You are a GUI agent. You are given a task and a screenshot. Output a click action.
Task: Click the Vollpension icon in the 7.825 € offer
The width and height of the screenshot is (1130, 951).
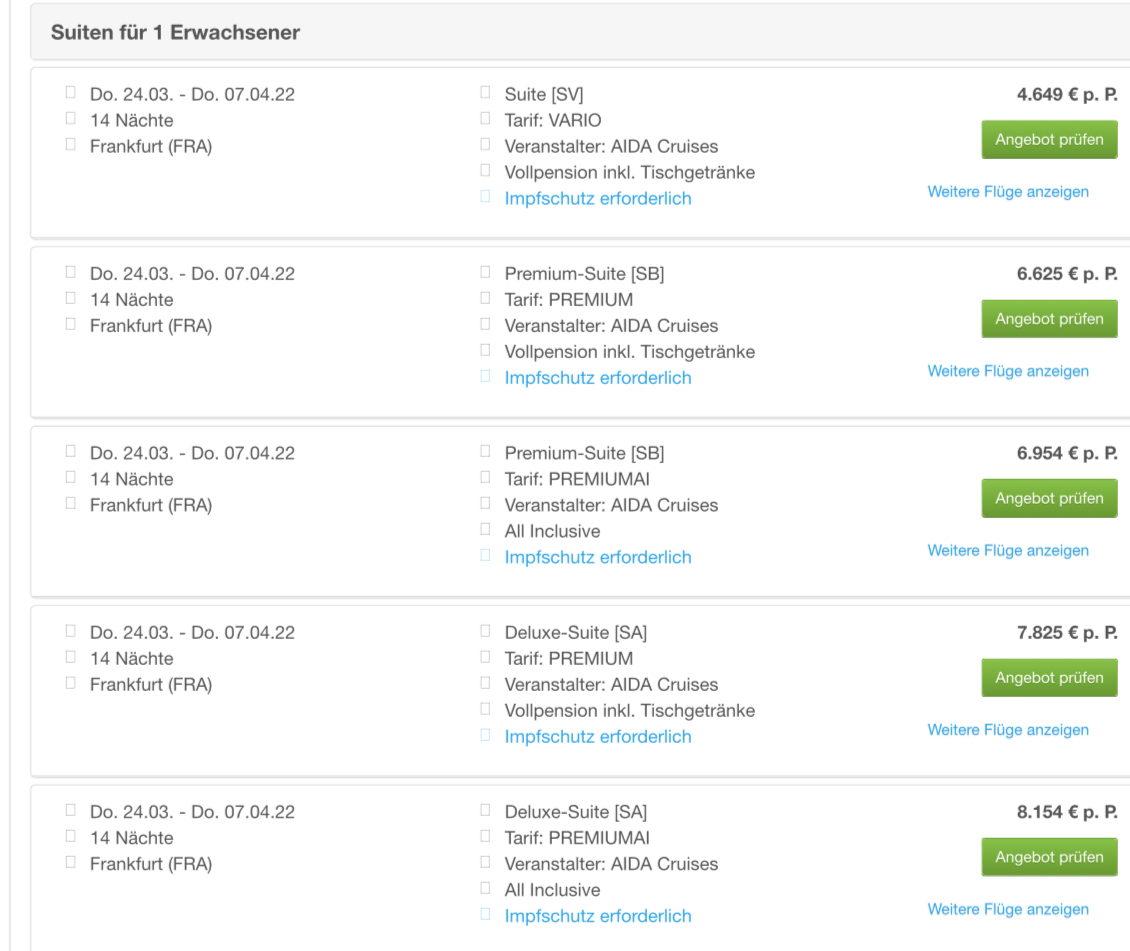(x=486, y=711)
